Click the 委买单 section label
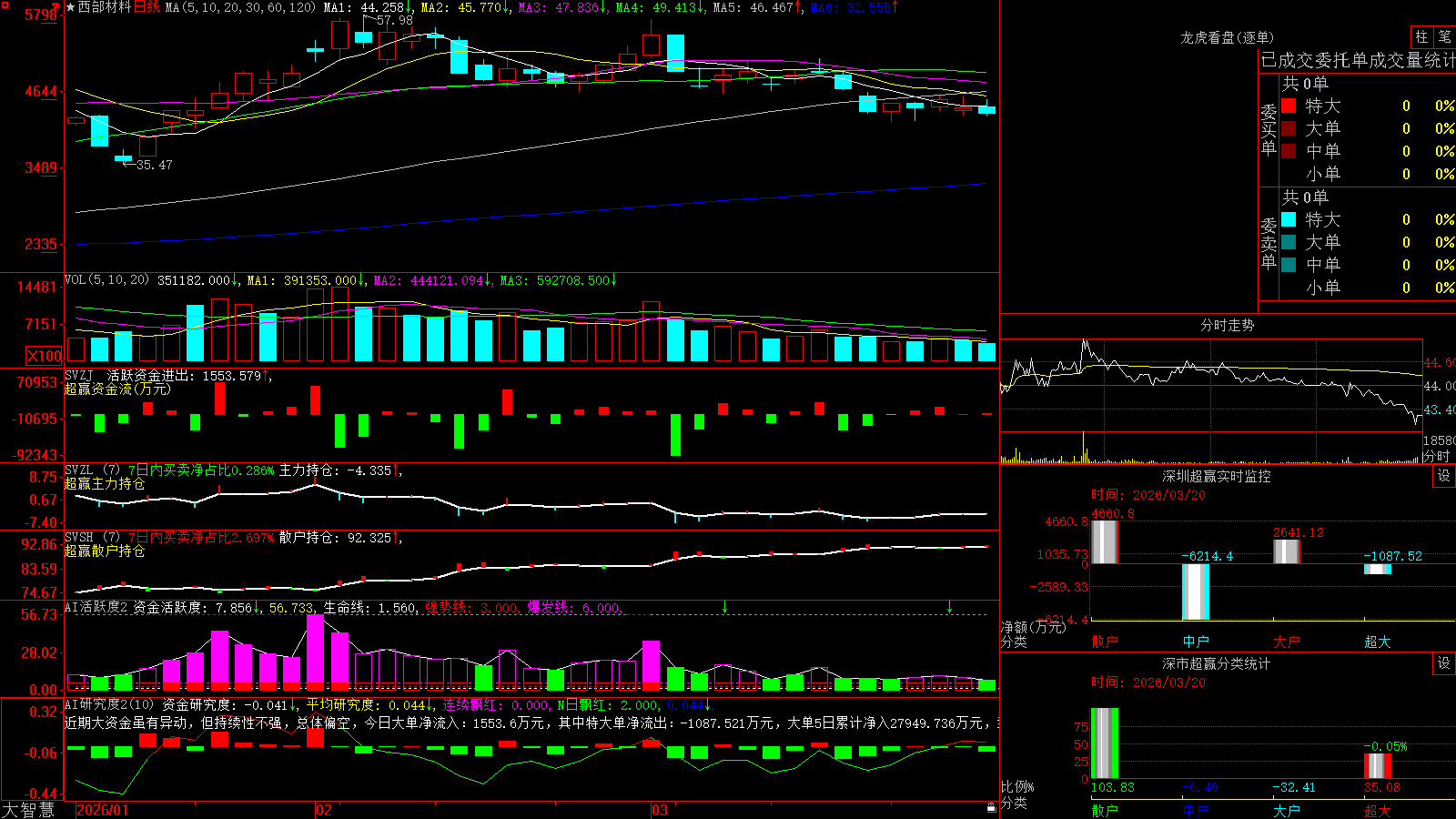The height and width of the screenshot is (819, 1456). [1269, 129]
